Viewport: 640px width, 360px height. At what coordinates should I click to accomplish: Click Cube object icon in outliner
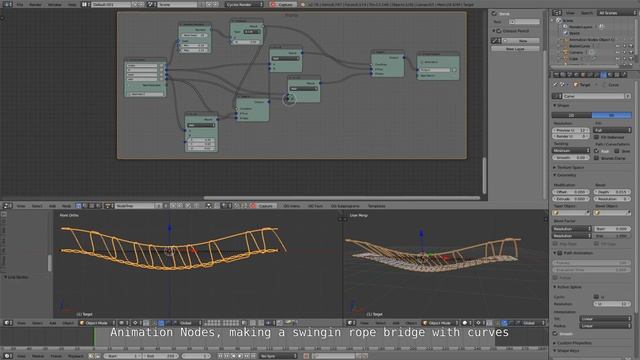tap(566, 59)
